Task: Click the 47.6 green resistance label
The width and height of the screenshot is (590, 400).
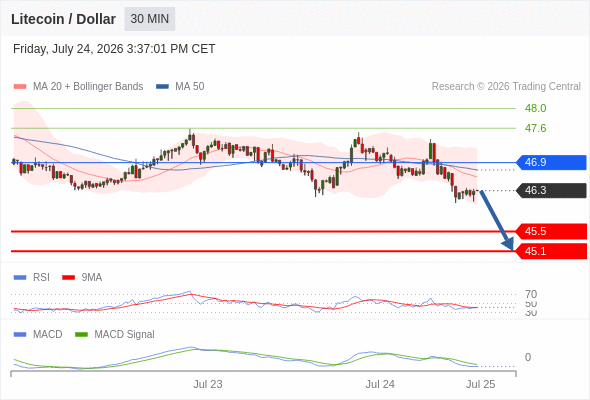Action: click(x=535, y=128)
